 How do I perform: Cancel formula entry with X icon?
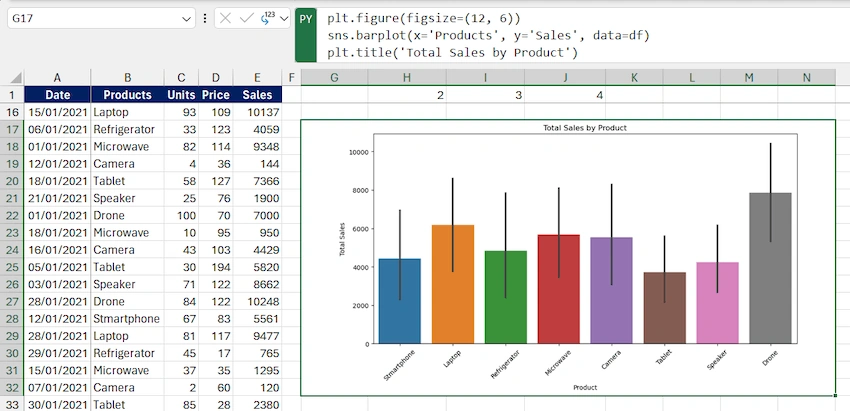click(x=226, y=18)
